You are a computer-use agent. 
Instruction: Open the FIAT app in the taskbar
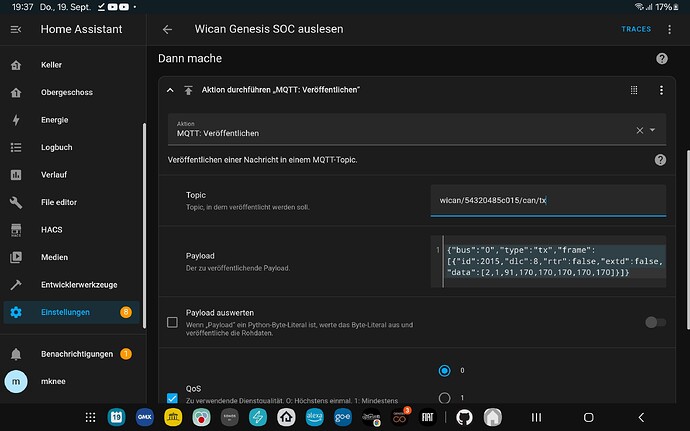click(427, 417)
